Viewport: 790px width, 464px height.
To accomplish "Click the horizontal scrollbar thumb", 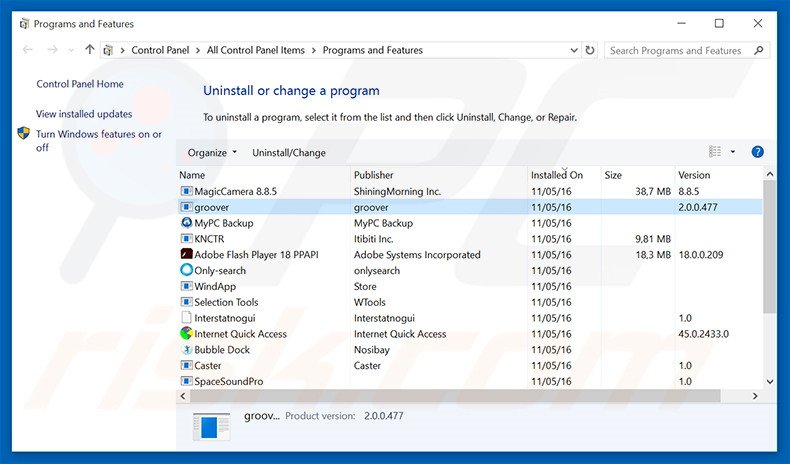I will (x=455, y=396).
